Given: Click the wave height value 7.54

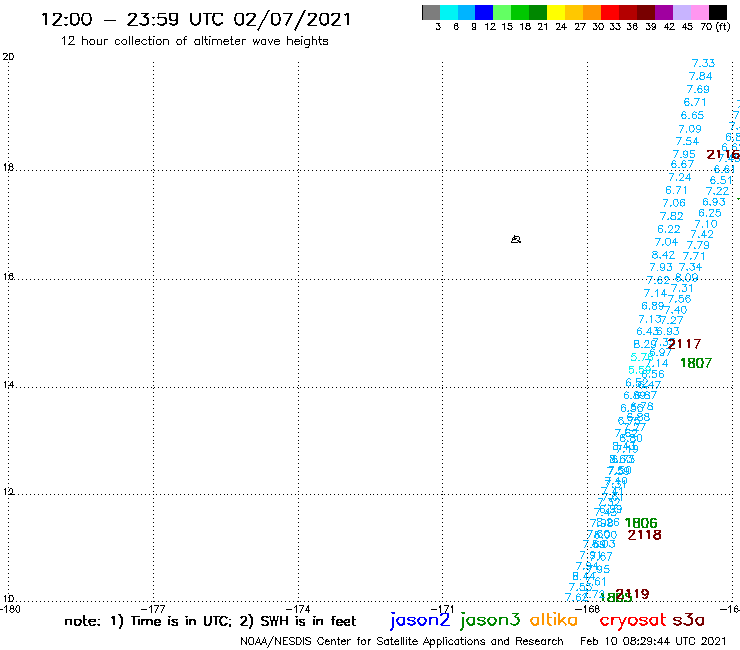Looking at the screenshot, I should tap(687, 141).
